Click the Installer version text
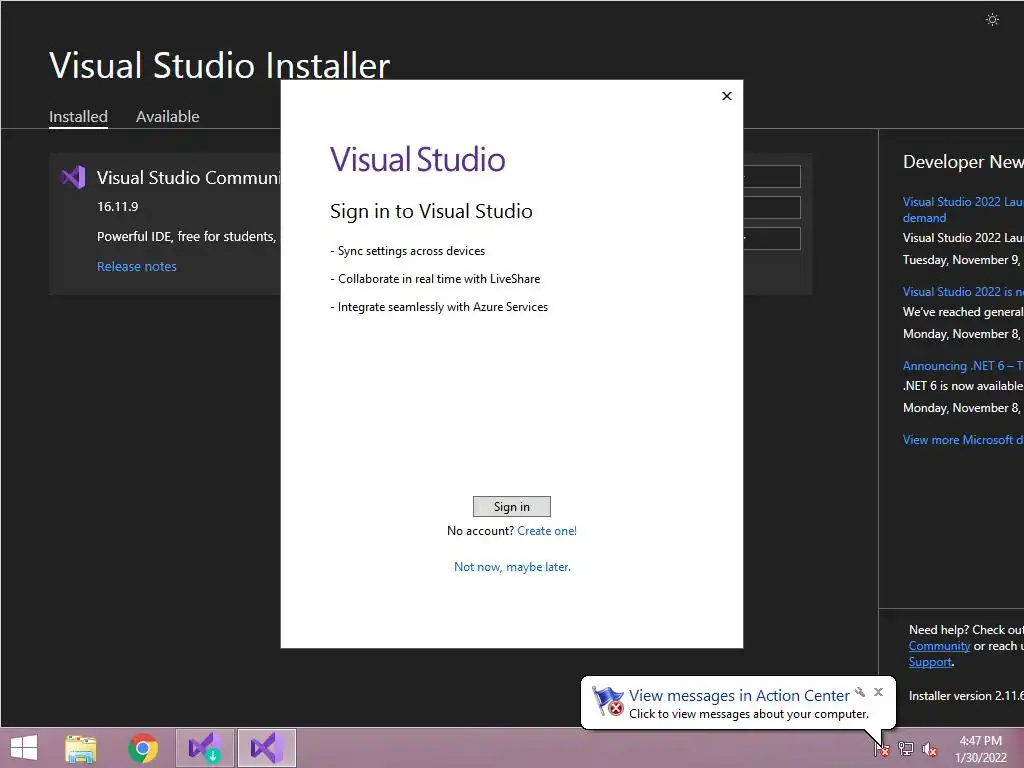 click(x=966, y=696)
